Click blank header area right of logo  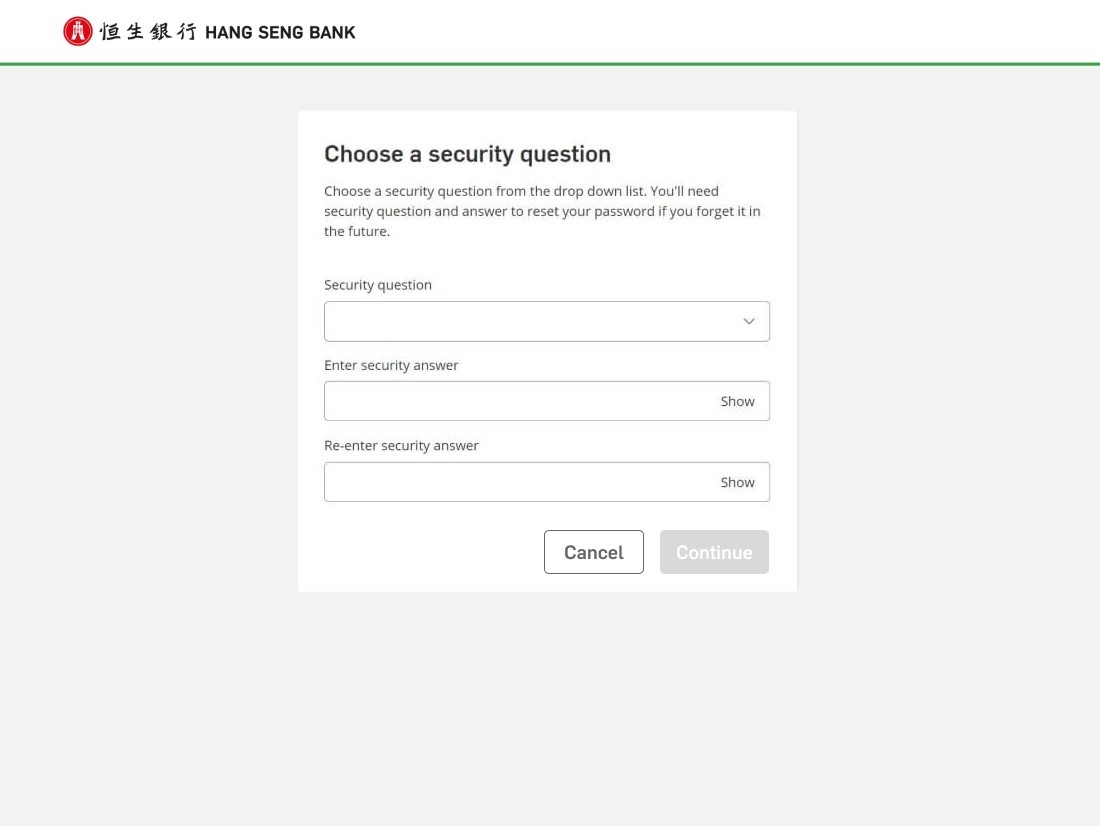720,32
